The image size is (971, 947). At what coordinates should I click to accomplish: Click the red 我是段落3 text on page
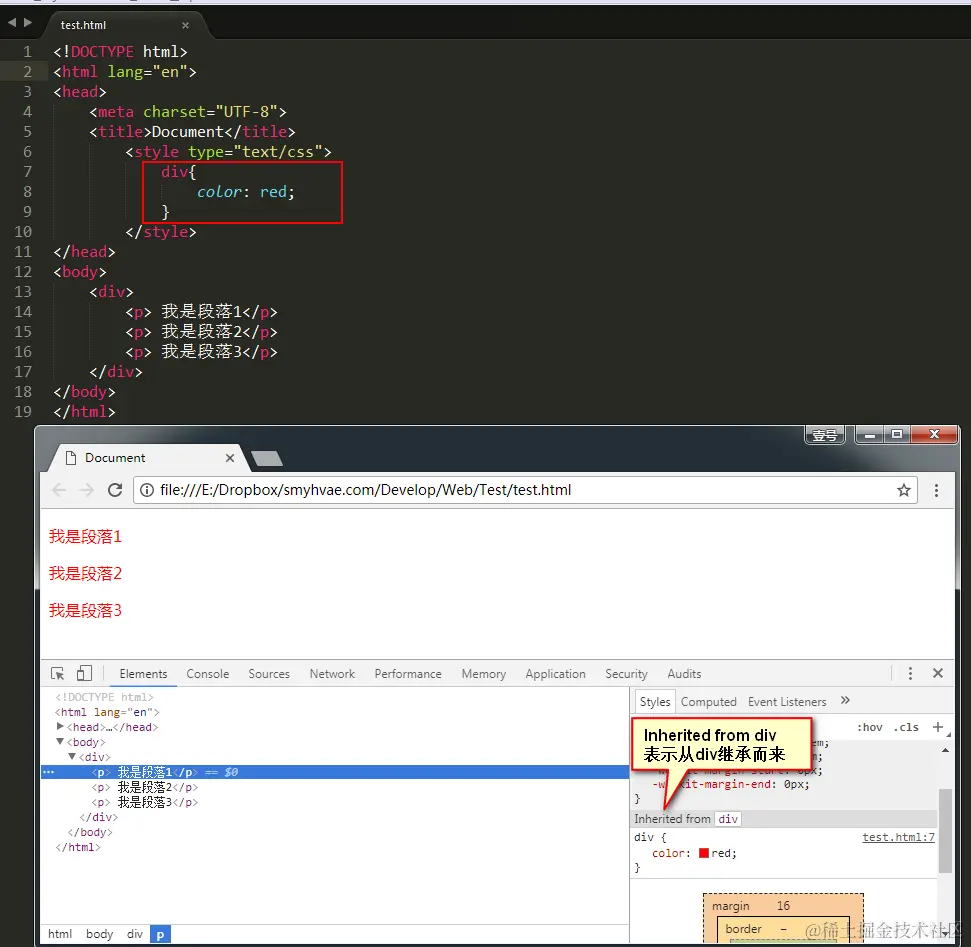pos(85,611)
